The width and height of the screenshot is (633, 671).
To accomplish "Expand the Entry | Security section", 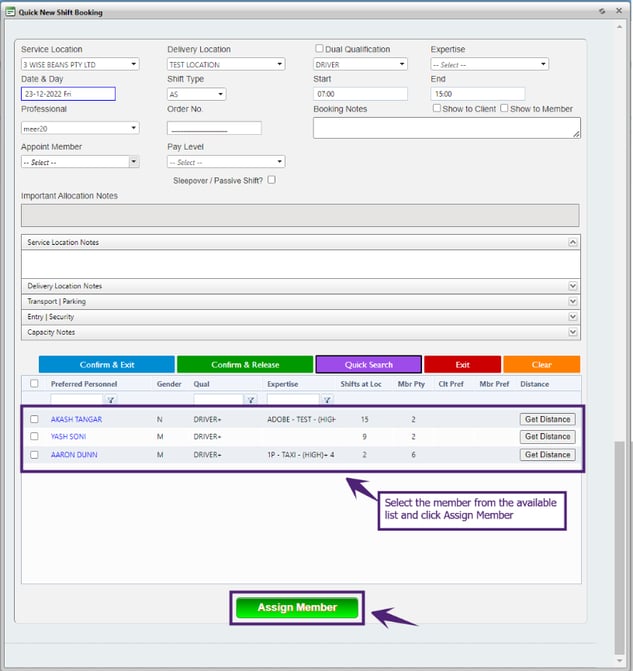I will click(x=573, y=317).
